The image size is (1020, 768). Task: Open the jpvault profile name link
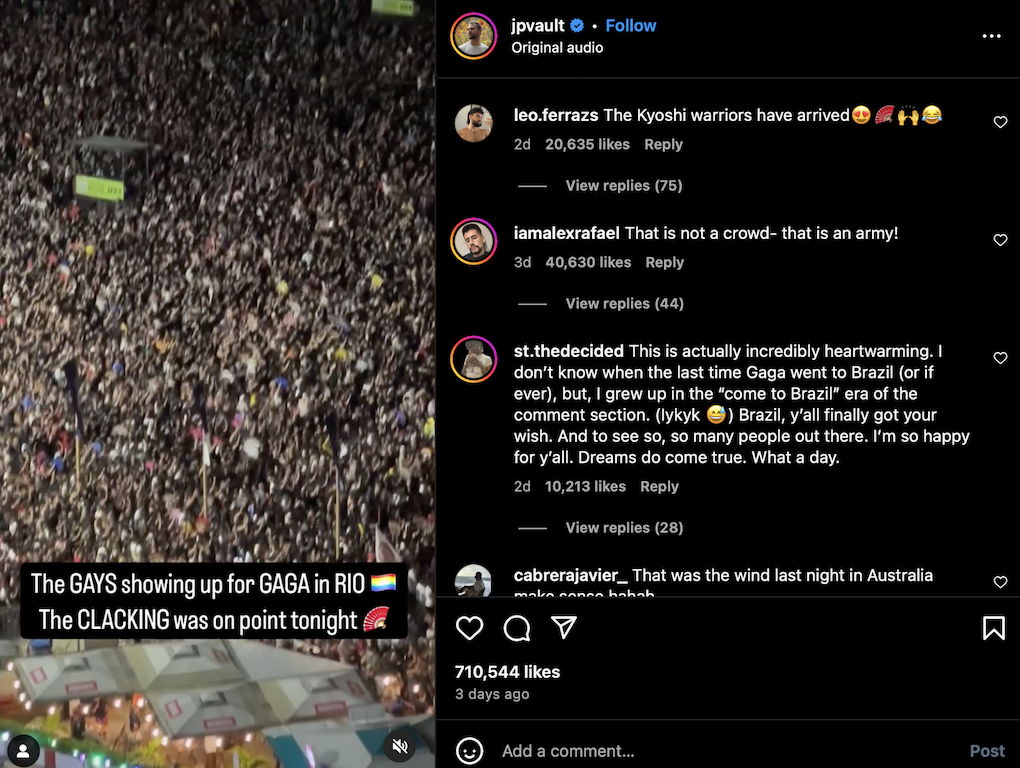click(x=538, y=26)
